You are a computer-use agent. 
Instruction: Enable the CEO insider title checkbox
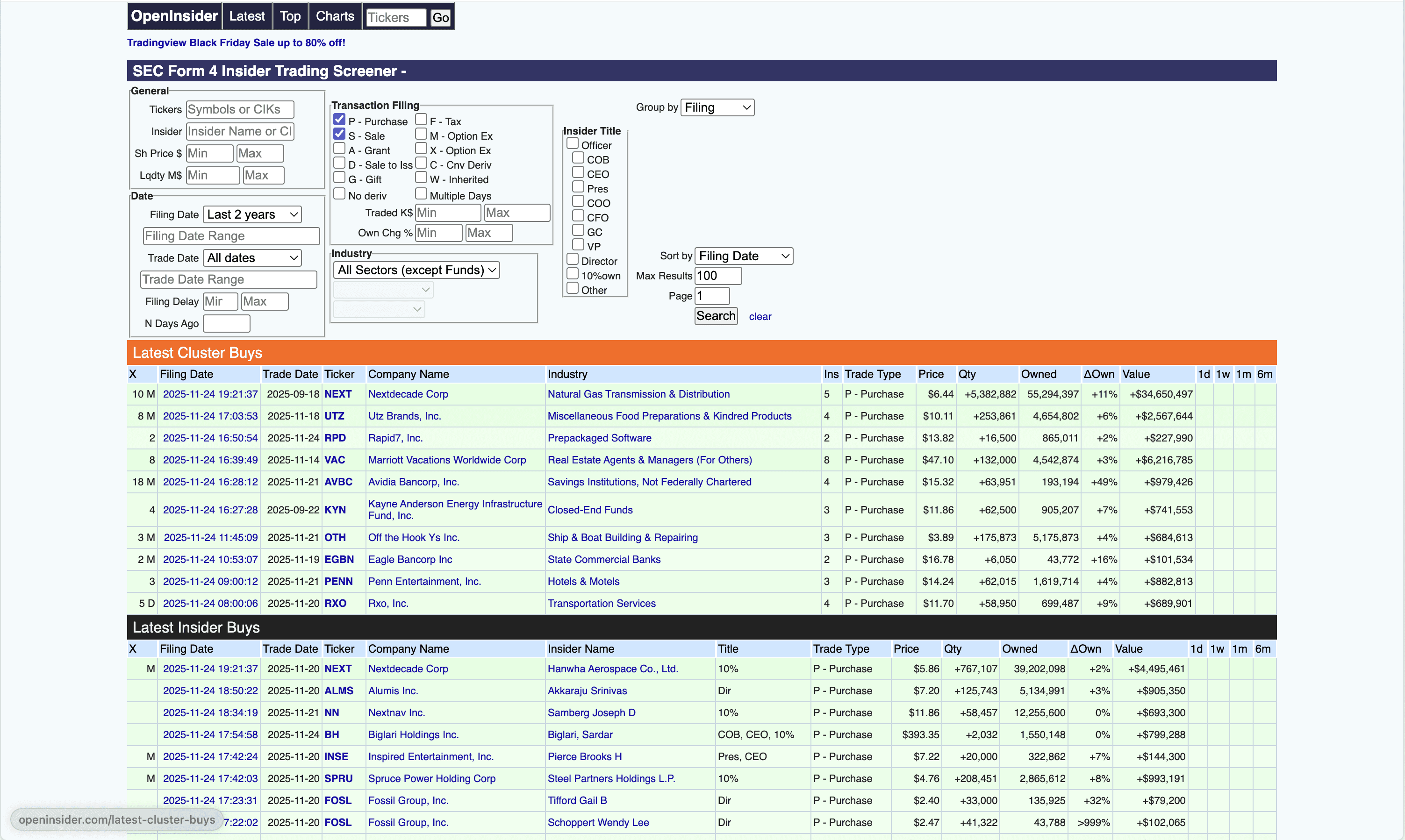578,172
